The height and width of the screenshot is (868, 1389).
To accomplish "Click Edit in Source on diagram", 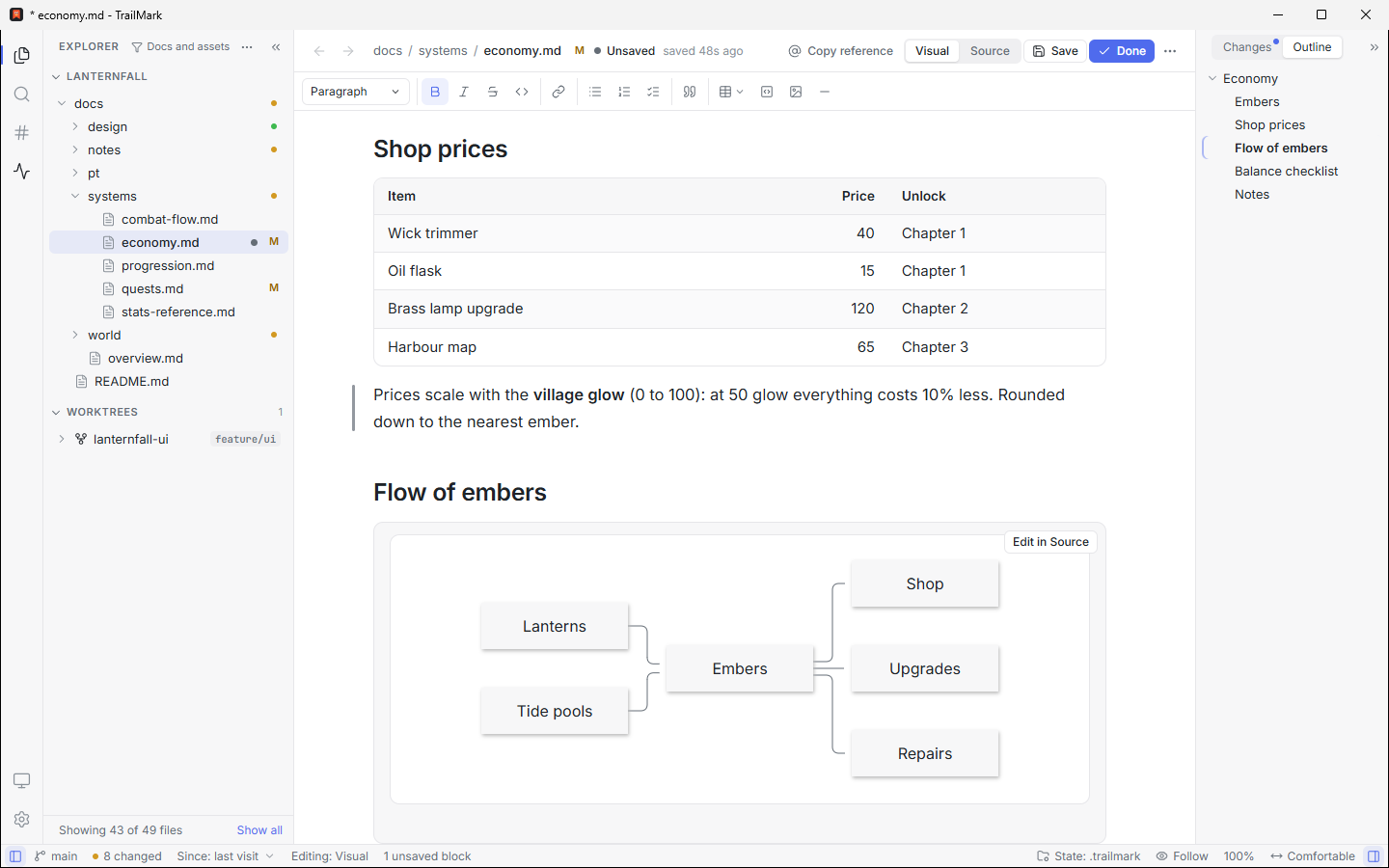I will coord(1050,542).
